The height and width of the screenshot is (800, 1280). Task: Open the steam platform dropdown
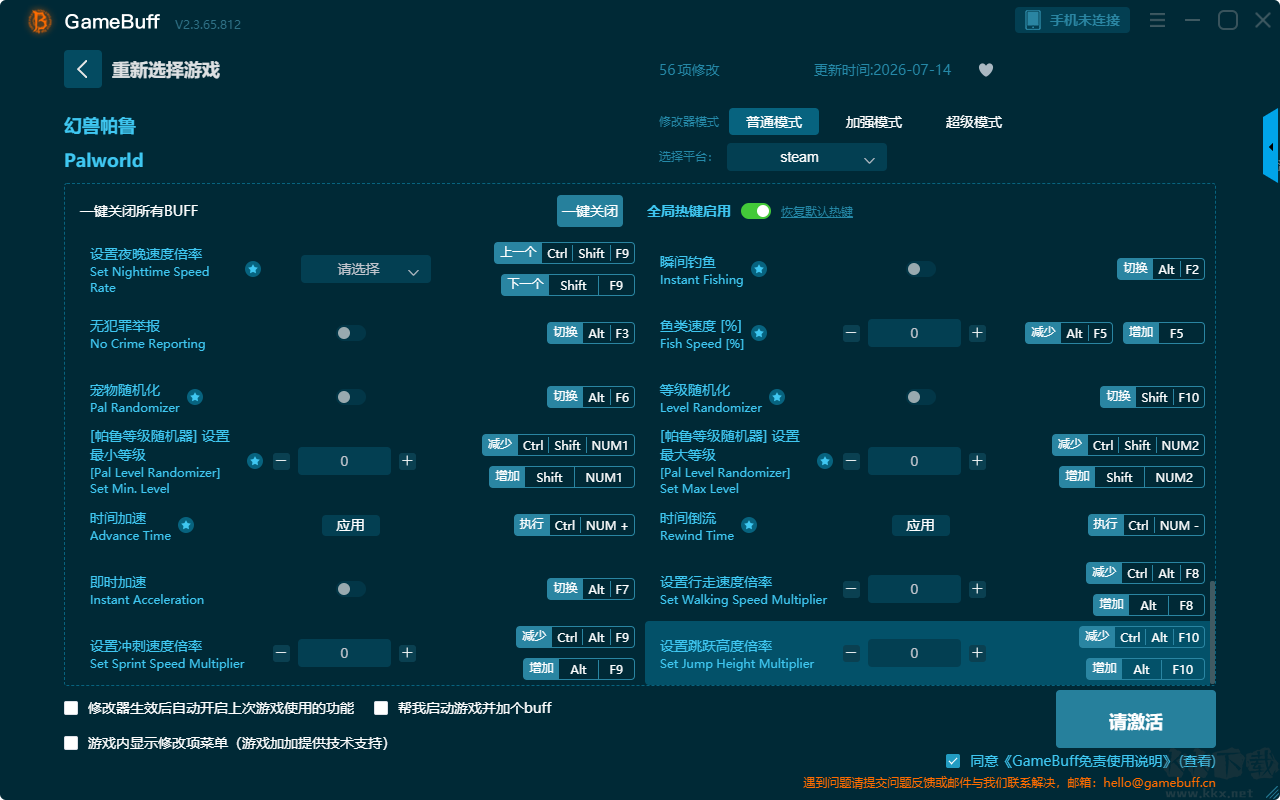pyautogui.click(x=807, y=157)
